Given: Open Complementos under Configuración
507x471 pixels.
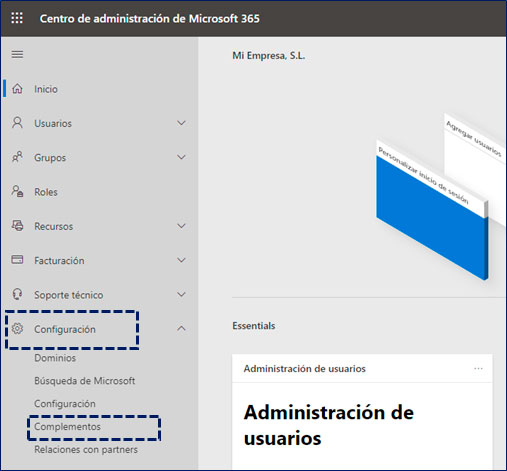Looking at the screenshot, I should (67, 427).
